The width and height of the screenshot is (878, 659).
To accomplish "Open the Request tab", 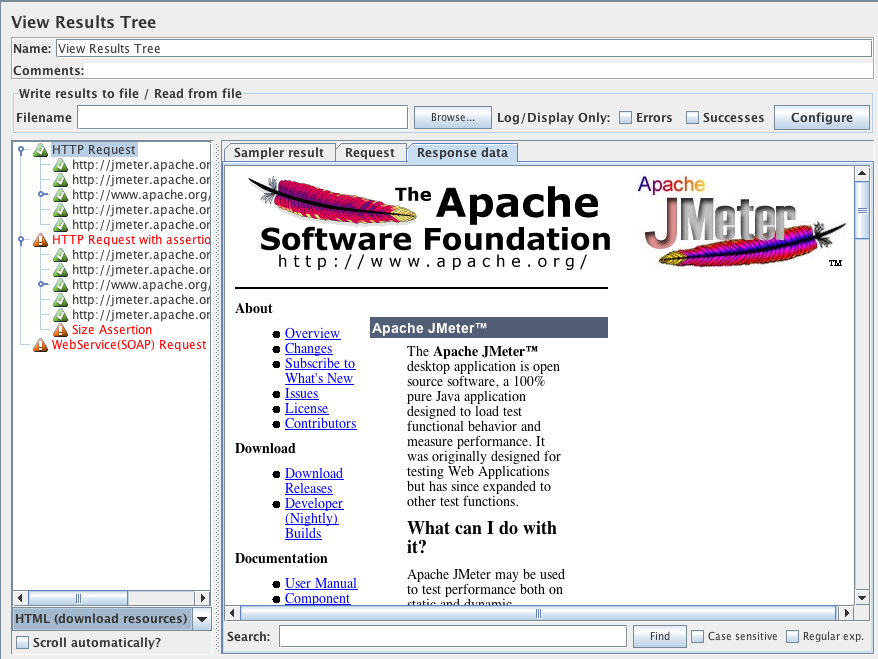I will click(370, 153).
